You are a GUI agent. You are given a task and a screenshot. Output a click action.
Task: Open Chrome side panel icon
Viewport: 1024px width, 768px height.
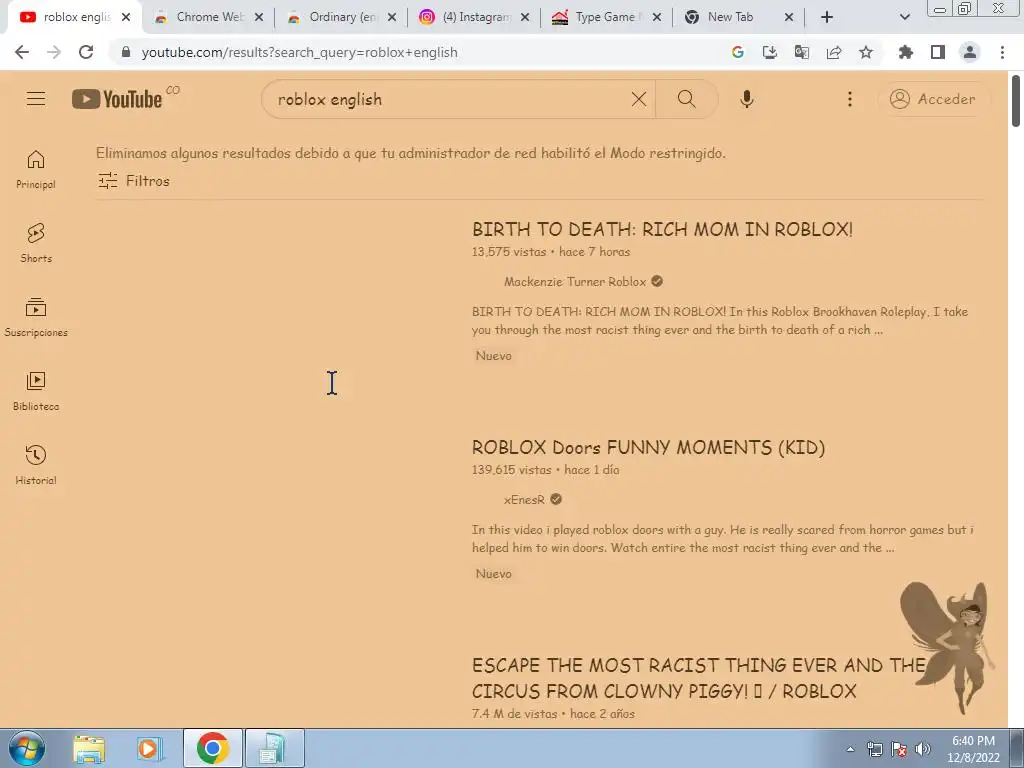938,52
